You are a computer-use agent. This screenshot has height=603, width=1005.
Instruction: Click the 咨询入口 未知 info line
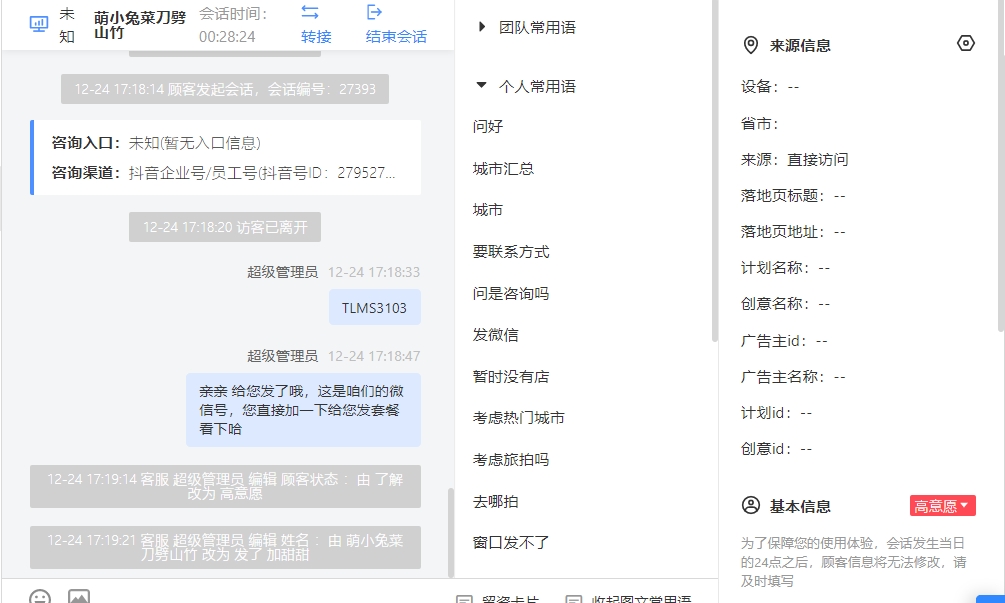coord(156,143)
